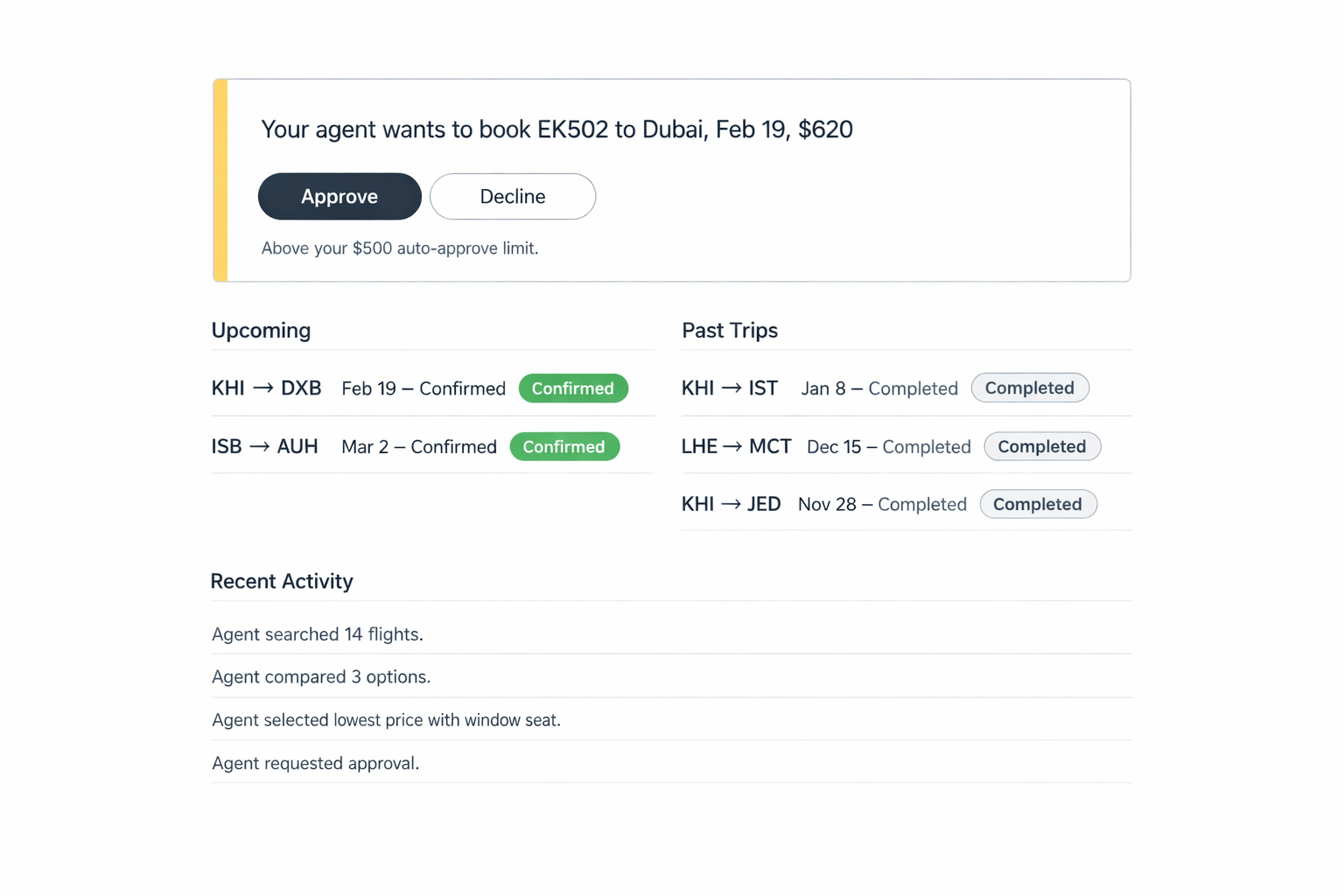Approve the EK502 booking to Dubai
The image size is (1344, 896).
339,196
